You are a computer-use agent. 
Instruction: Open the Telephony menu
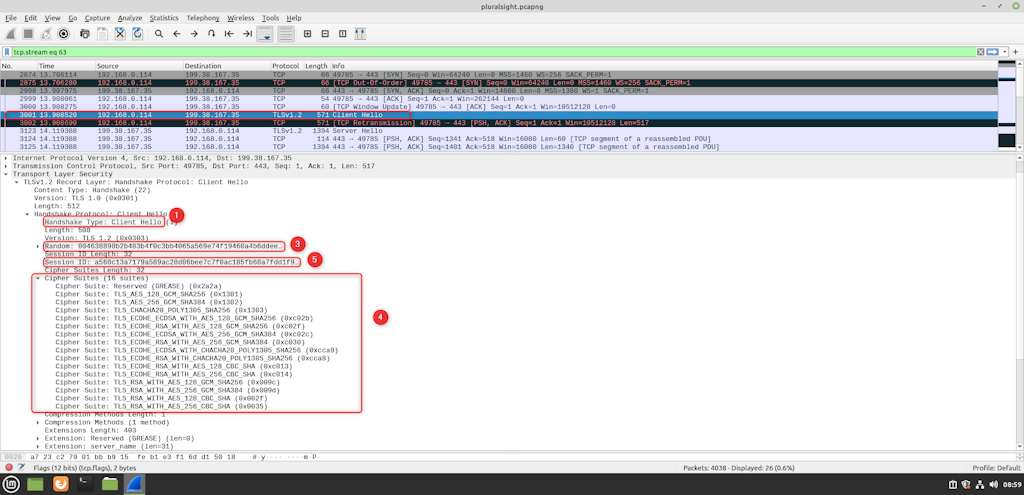tap(202, 18)
